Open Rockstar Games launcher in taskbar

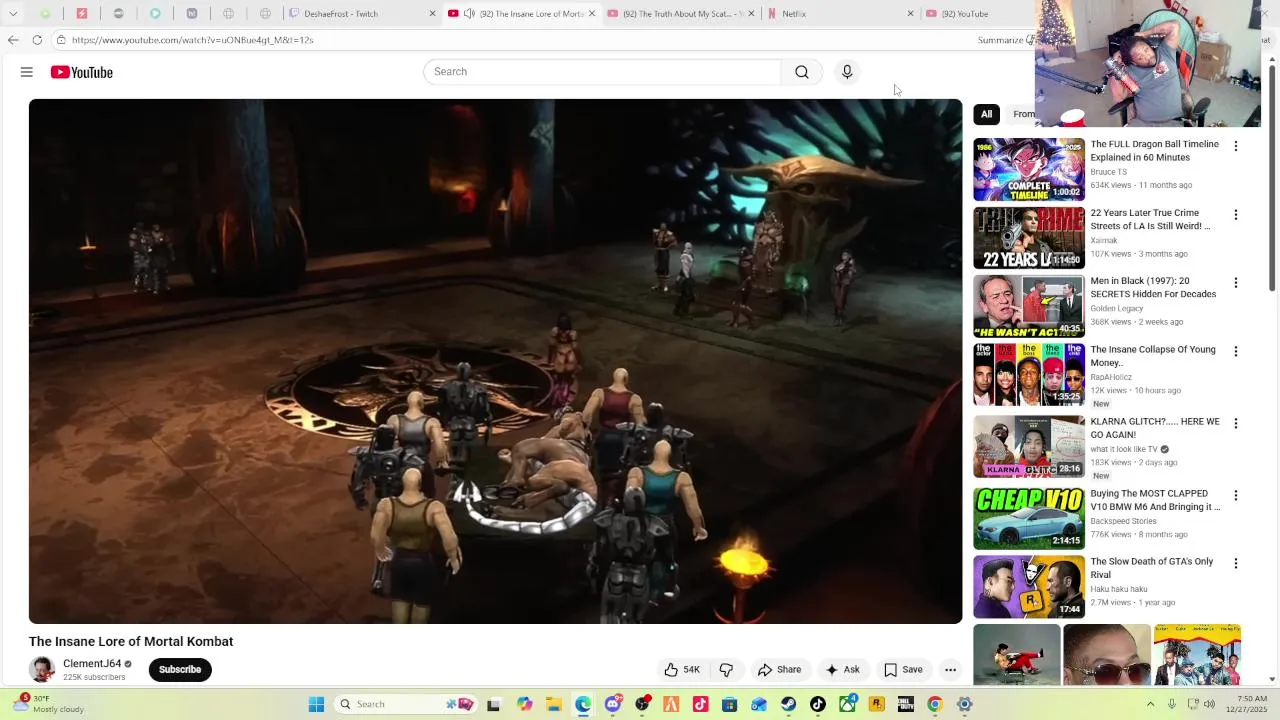877,704
